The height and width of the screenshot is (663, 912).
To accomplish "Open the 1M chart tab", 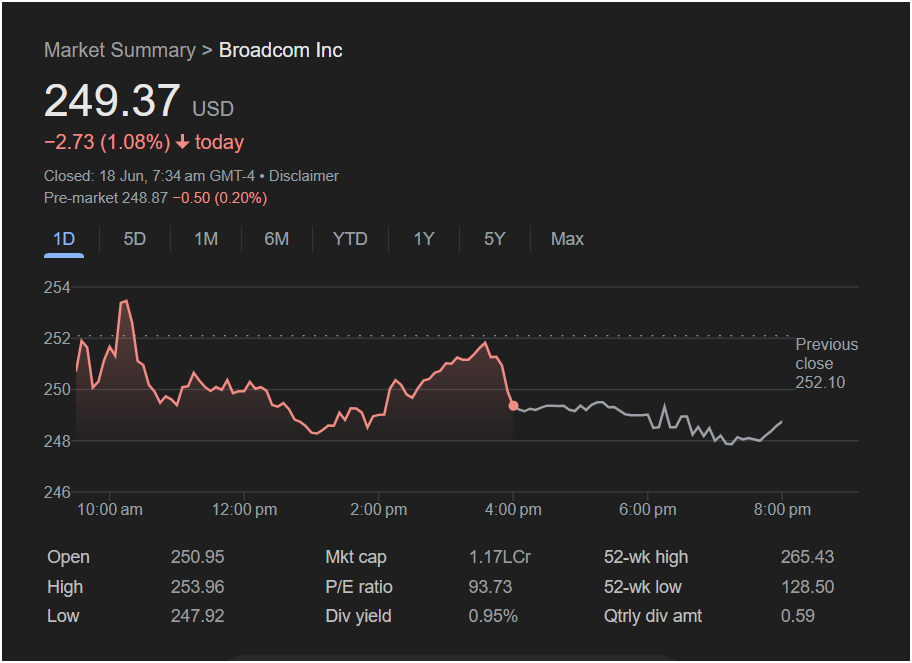I will click(206, 239).
